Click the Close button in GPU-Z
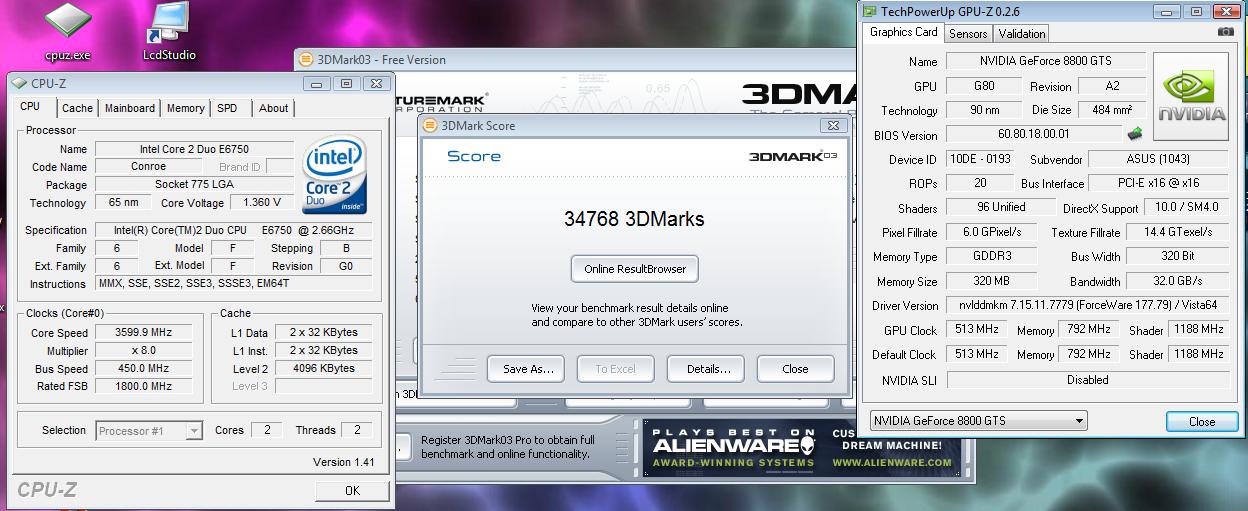 click(1202, 421)
